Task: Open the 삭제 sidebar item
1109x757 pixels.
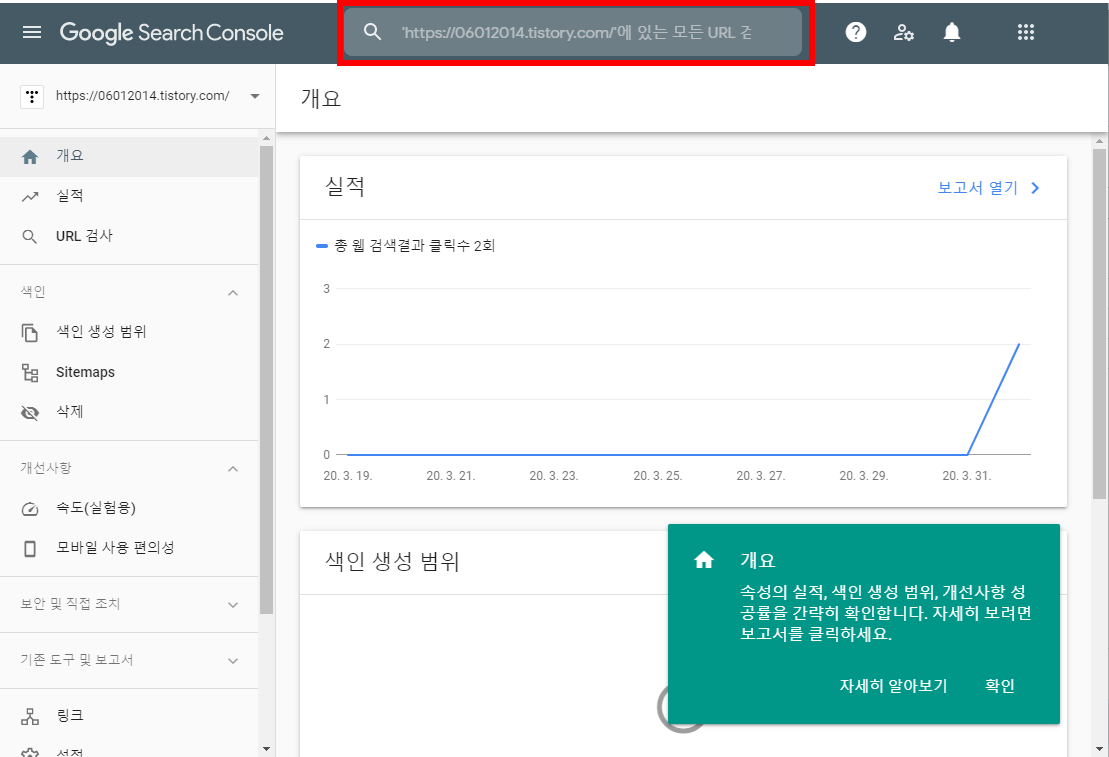Action: (x=129, y=412)
